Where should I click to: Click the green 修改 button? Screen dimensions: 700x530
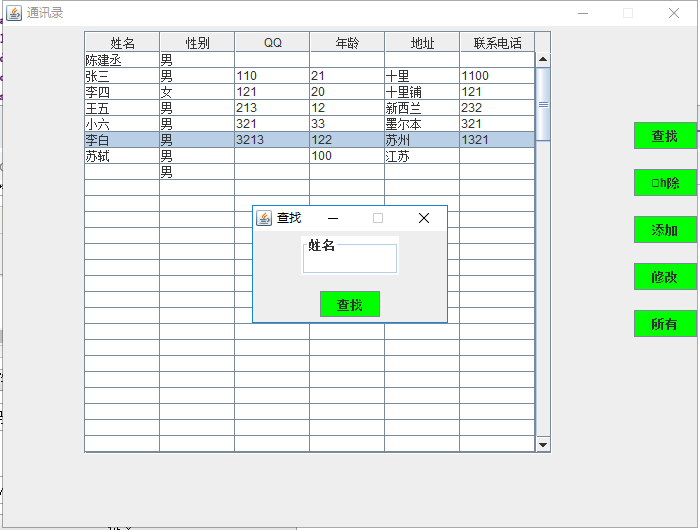click(665, 277)
